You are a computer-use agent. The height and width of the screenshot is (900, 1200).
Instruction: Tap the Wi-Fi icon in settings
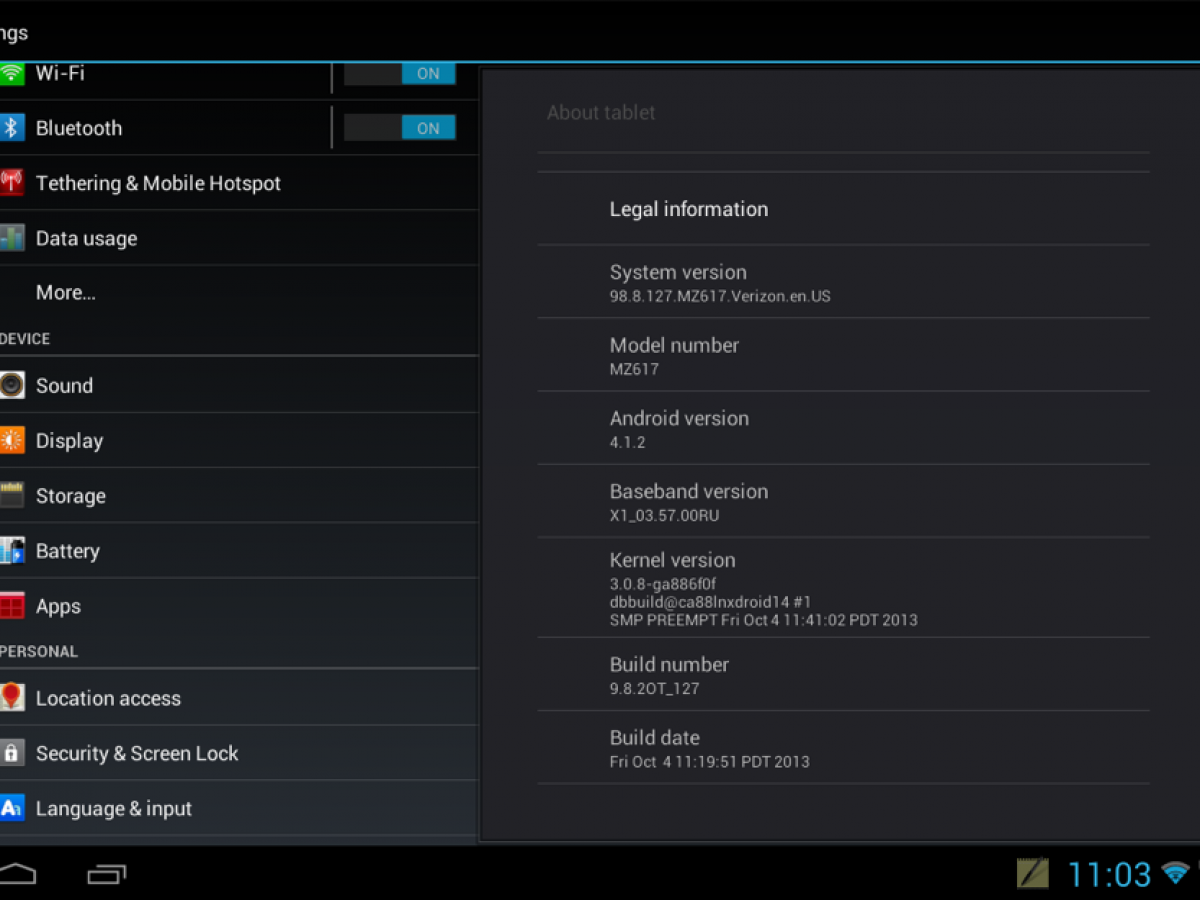click(x=12, y=73)
